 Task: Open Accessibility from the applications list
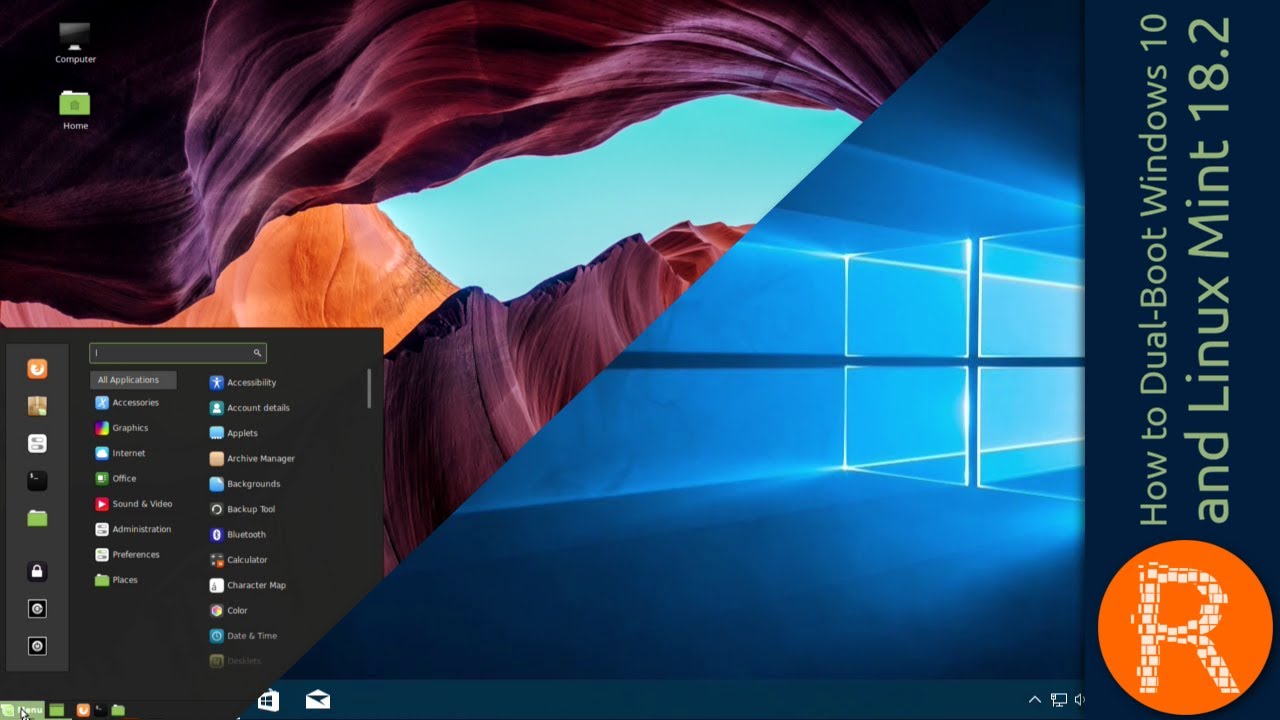point(243,382)
